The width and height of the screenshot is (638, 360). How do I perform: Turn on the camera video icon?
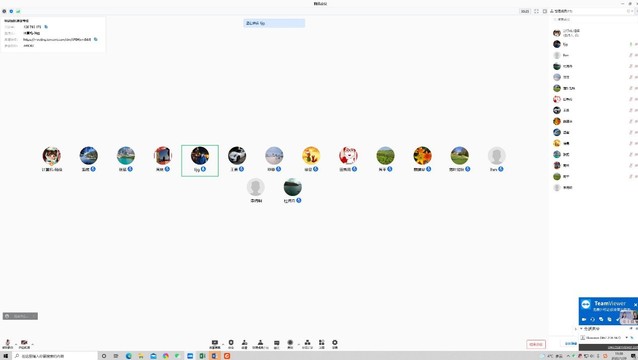[x=24, y=344]
